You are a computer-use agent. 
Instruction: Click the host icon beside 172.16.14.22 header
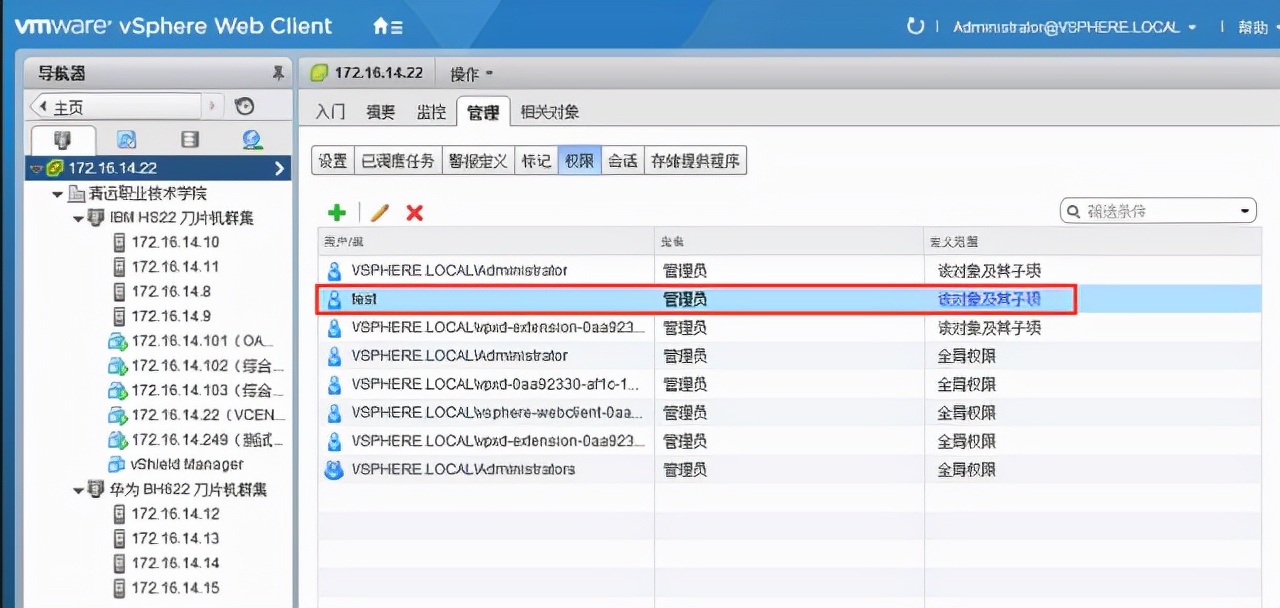pyautogui.click(x=318, y=71)
